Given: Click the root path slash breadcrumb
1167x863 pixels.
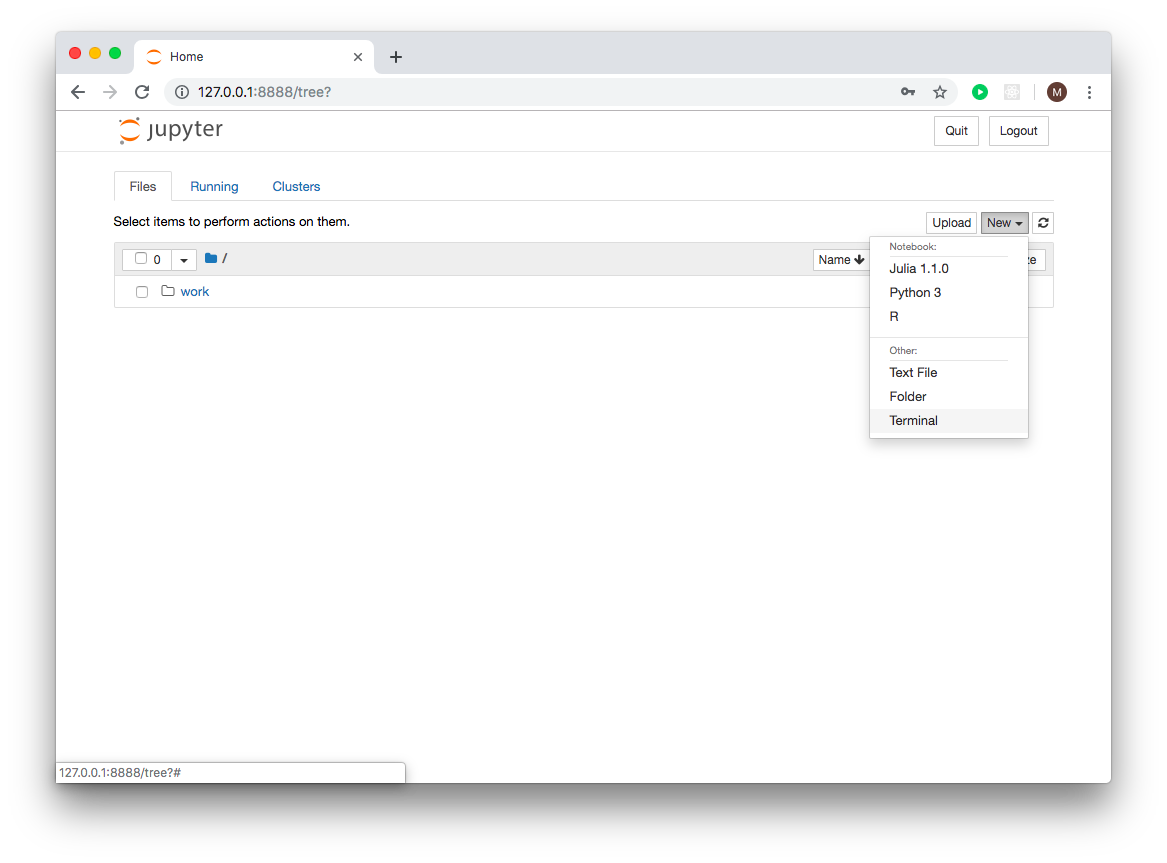Looking at the screenshot, I should [225, 258].
